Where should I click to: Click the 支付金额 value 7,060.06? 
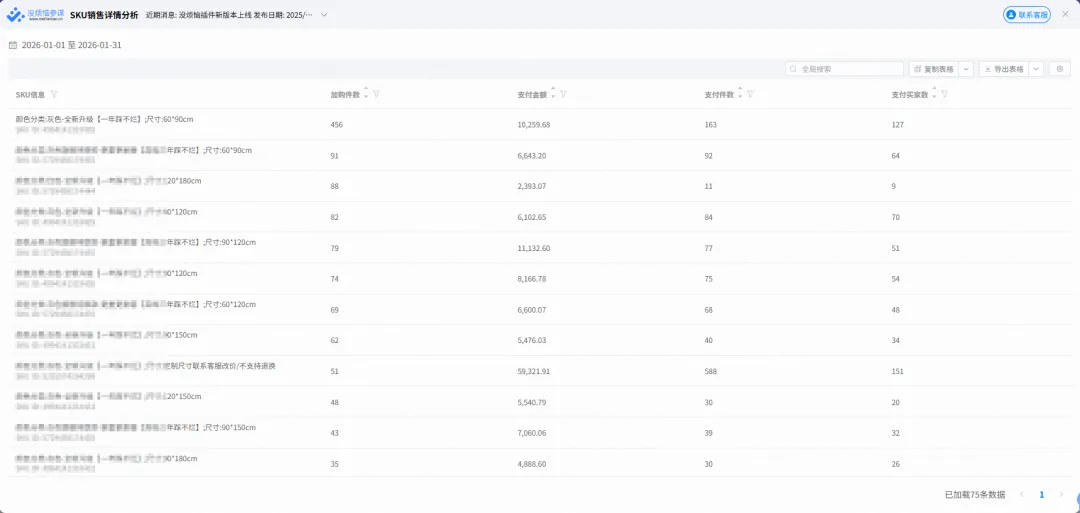pyautogui.click(x=532, y=433)
